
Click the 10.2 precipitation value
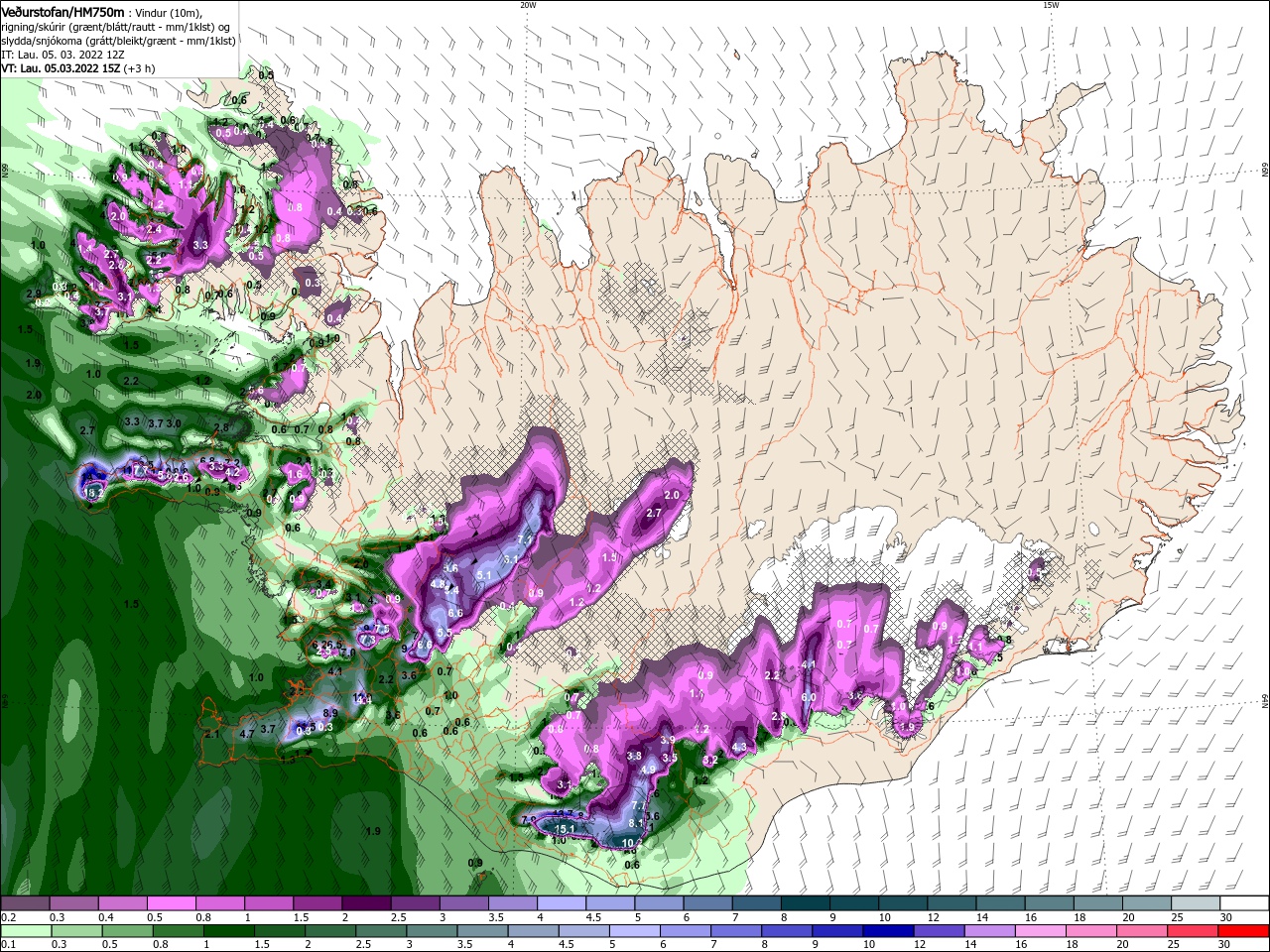pyautogui.click(x=632, y=844)
